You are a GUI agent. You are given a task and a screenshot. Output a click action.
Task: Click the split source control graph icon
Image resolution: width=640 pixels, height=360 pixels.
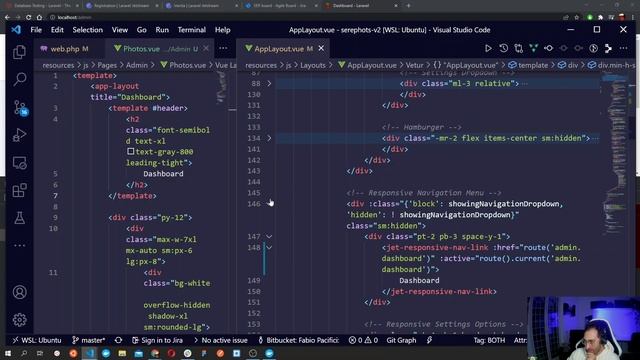tap(608, 48)
